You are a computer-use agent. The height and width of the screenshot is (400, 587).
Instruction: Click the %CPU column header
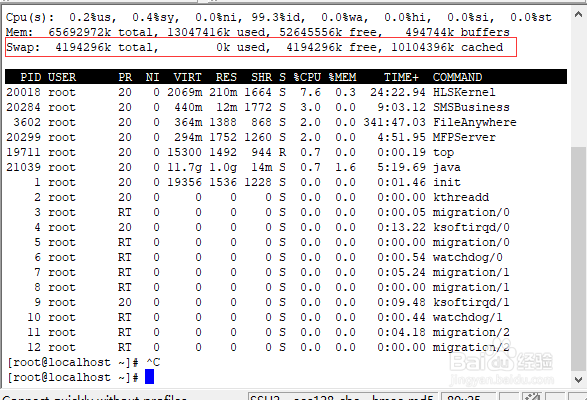click(x=307, y=77)
